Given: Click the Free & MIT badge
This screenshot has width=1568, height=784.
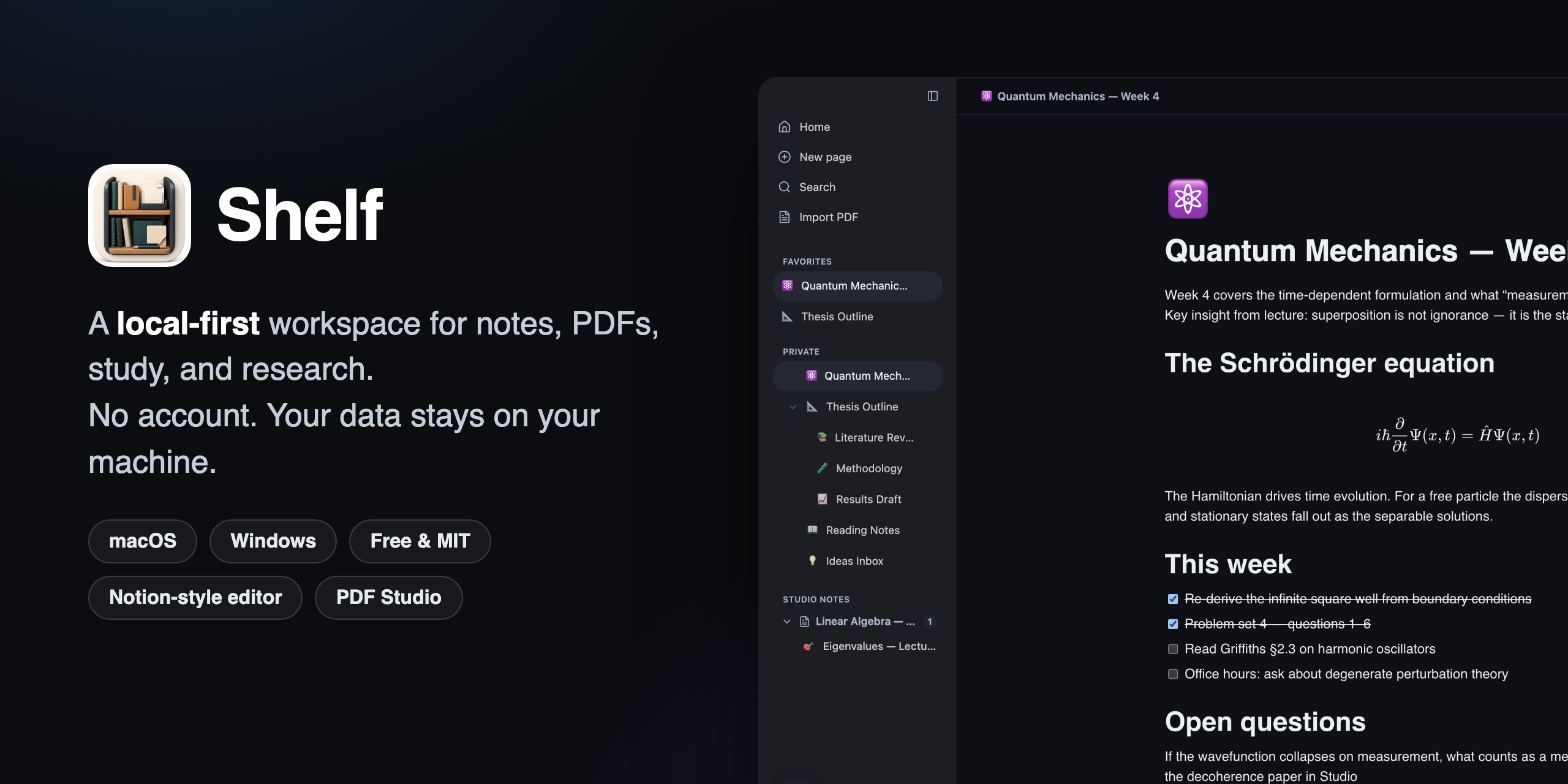Looking at the screenshot, I should click(420, 541).
